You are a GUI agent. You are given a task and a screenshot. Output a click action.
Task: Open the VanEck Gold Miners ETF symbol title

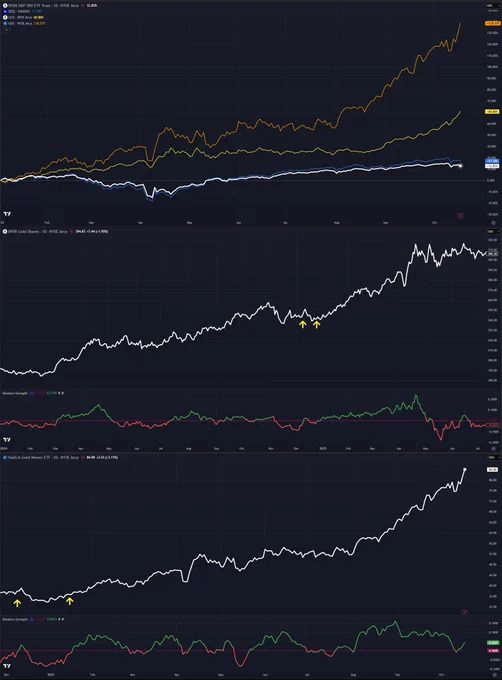[x=43, y=458]
